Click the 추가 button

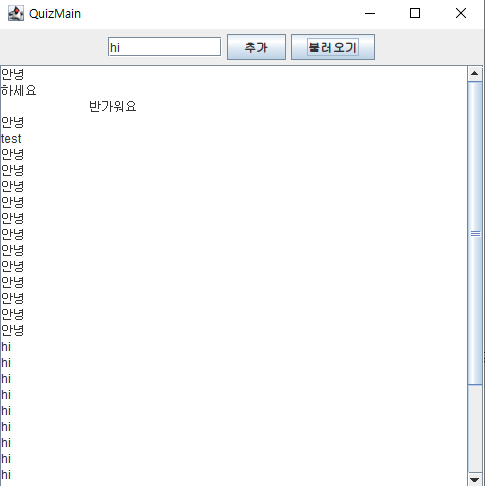coord(256,47)
